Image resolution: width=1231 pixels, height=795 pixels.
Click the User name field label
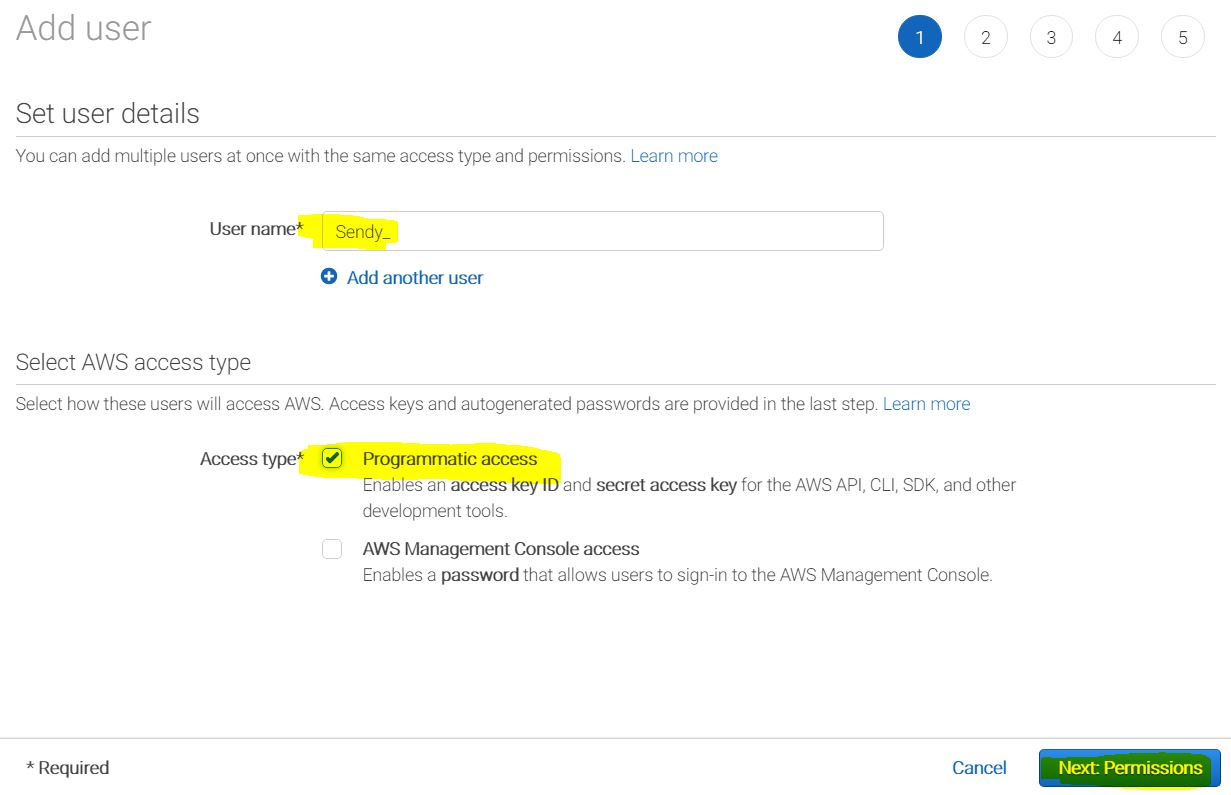[x=255, y=229]
